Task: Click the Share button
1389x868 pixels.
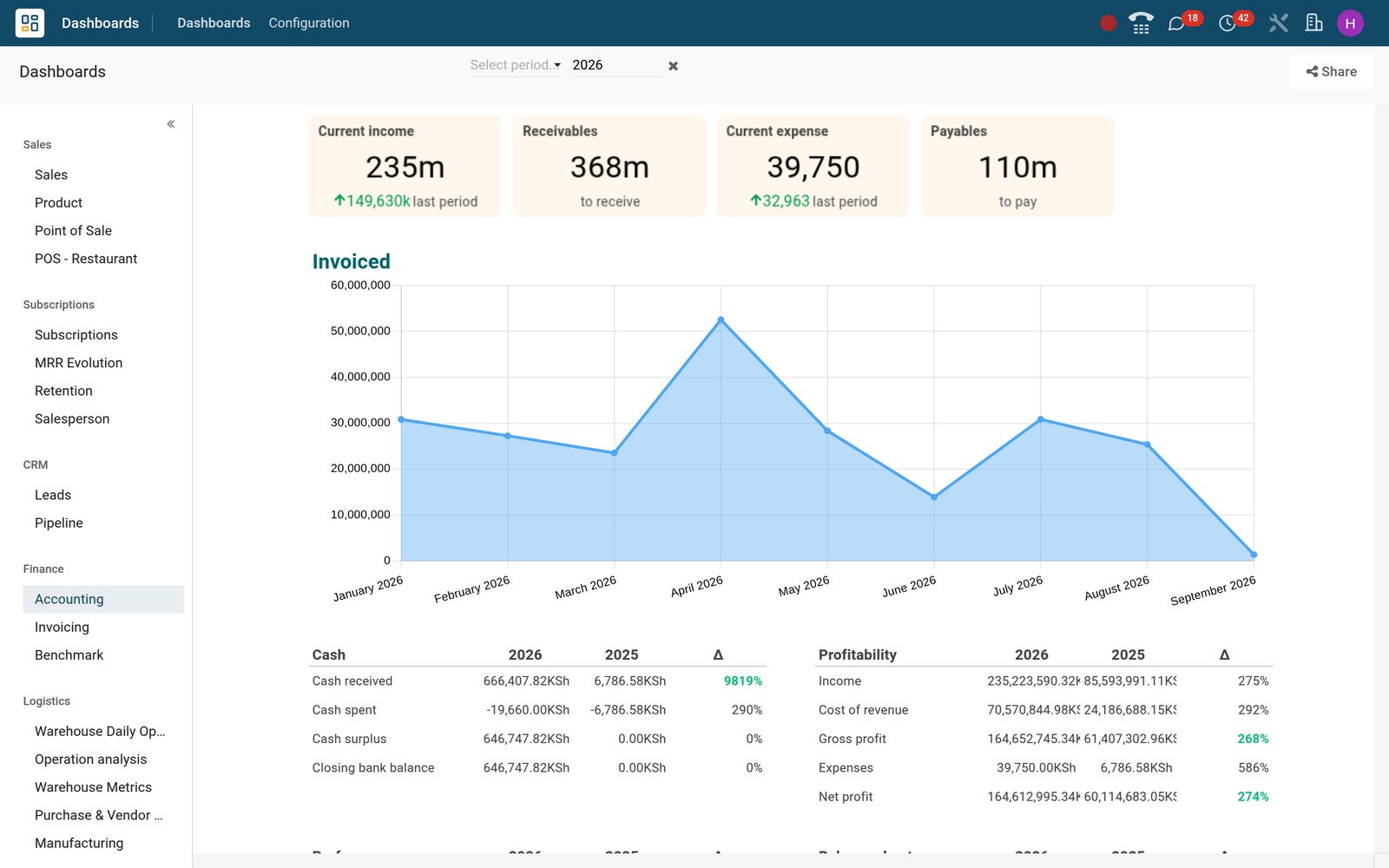Action: point(1332,72)
